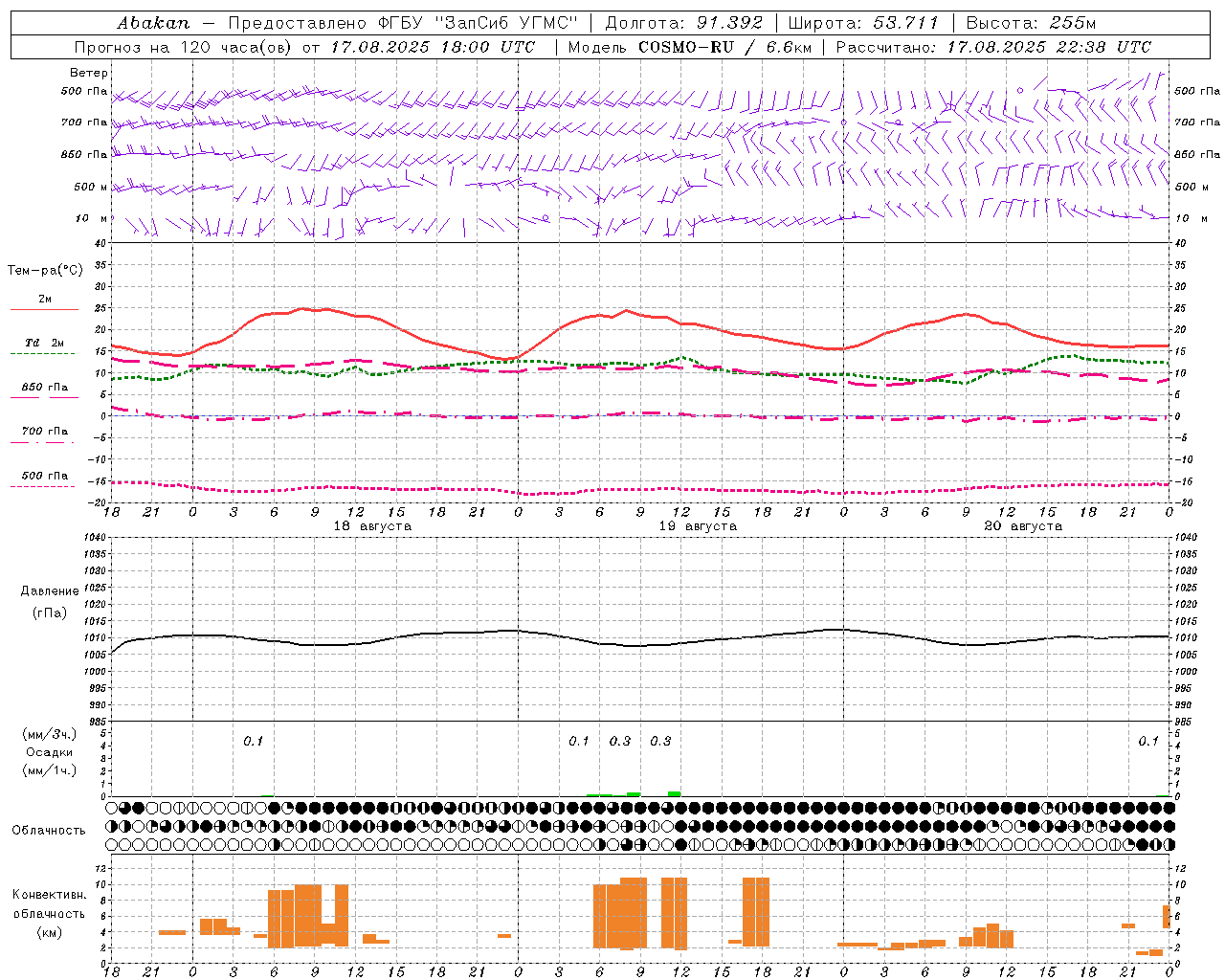Select the text "Долгота: 91.392"

(684, 23)
